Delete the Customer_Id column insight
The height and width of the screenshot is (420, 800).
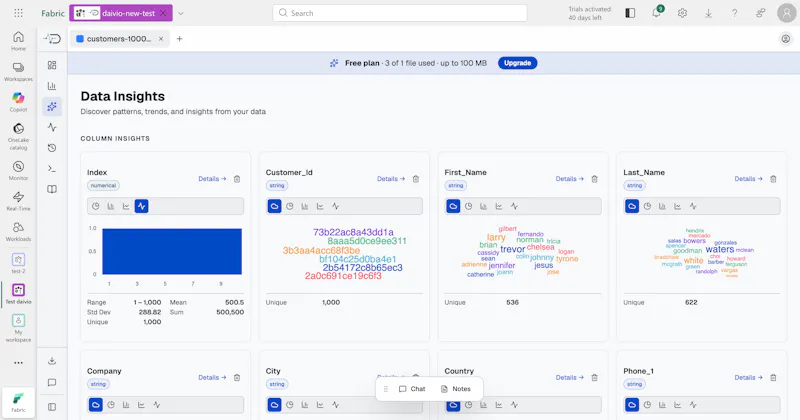pyautogui.click(x=416, y=179)
